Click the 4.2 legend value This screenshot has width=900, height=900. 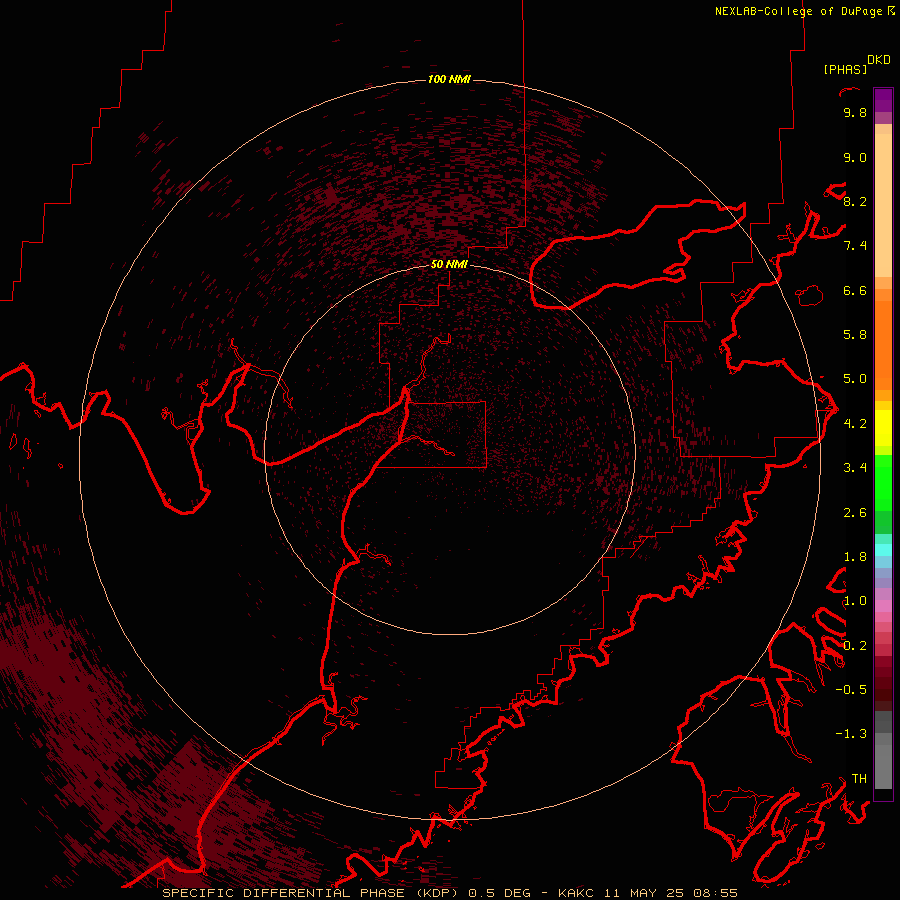click(x=855, y=424)
